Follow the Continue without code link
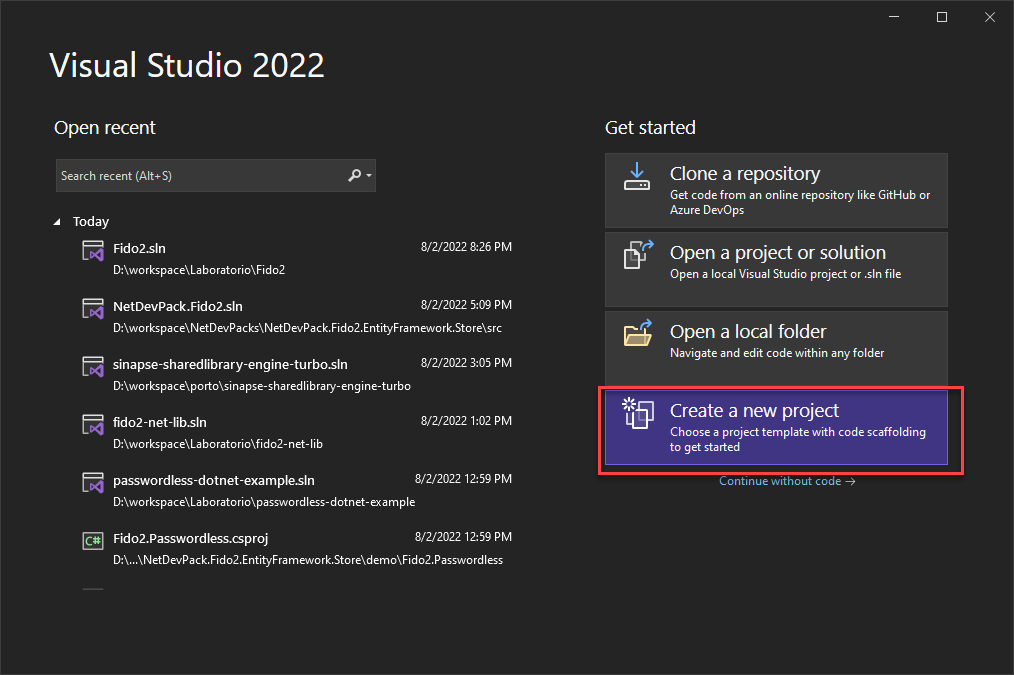This screenshot has width=1014, height=675. 787,481
